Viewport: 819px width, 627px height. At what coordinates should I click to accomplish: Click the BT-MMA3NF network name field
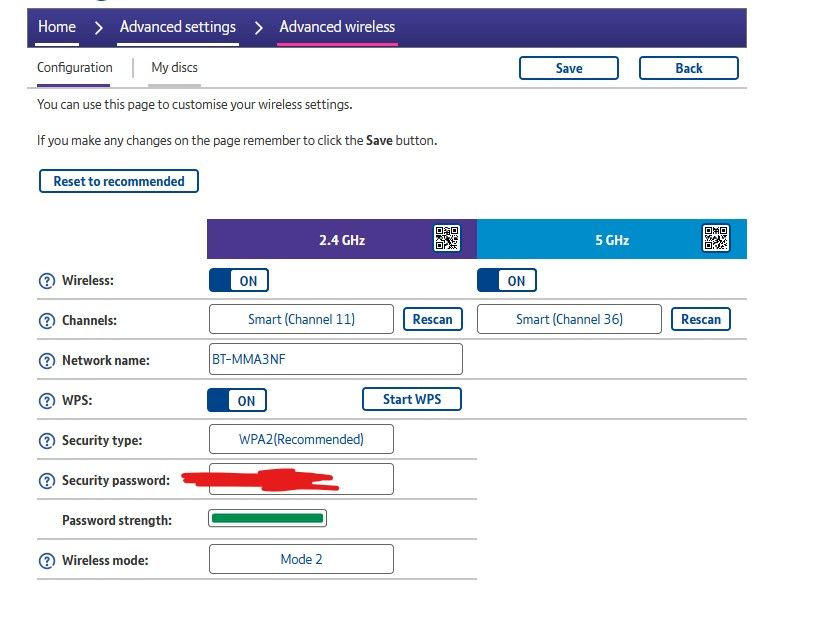[x=335, y=358]
